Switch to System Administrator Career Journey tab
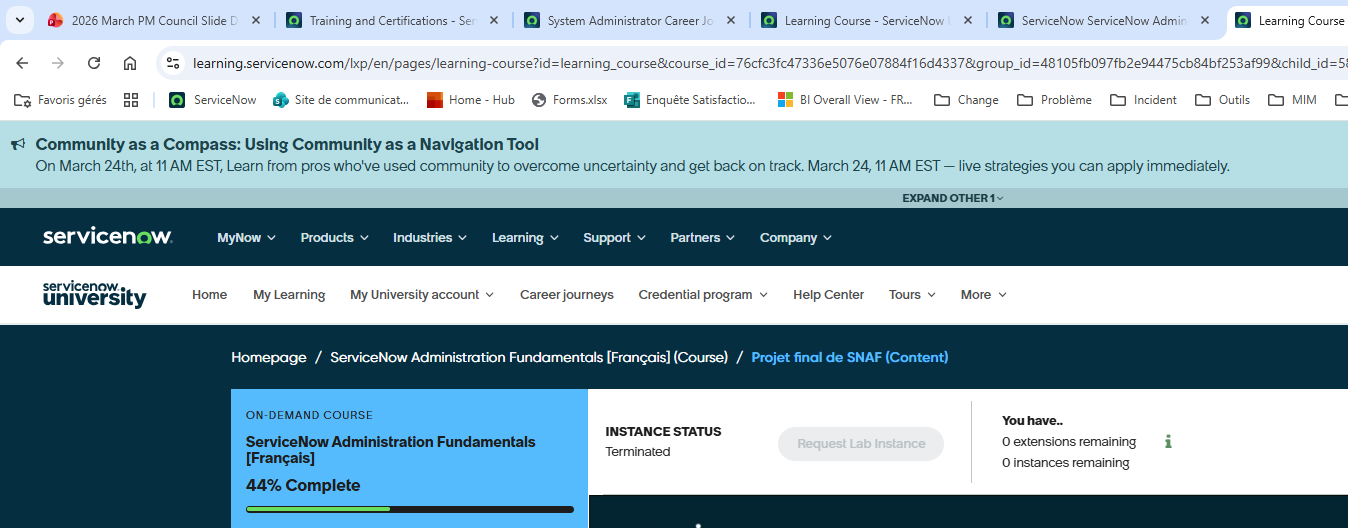The image size is (1348, 528). click(x=628, y=20)
